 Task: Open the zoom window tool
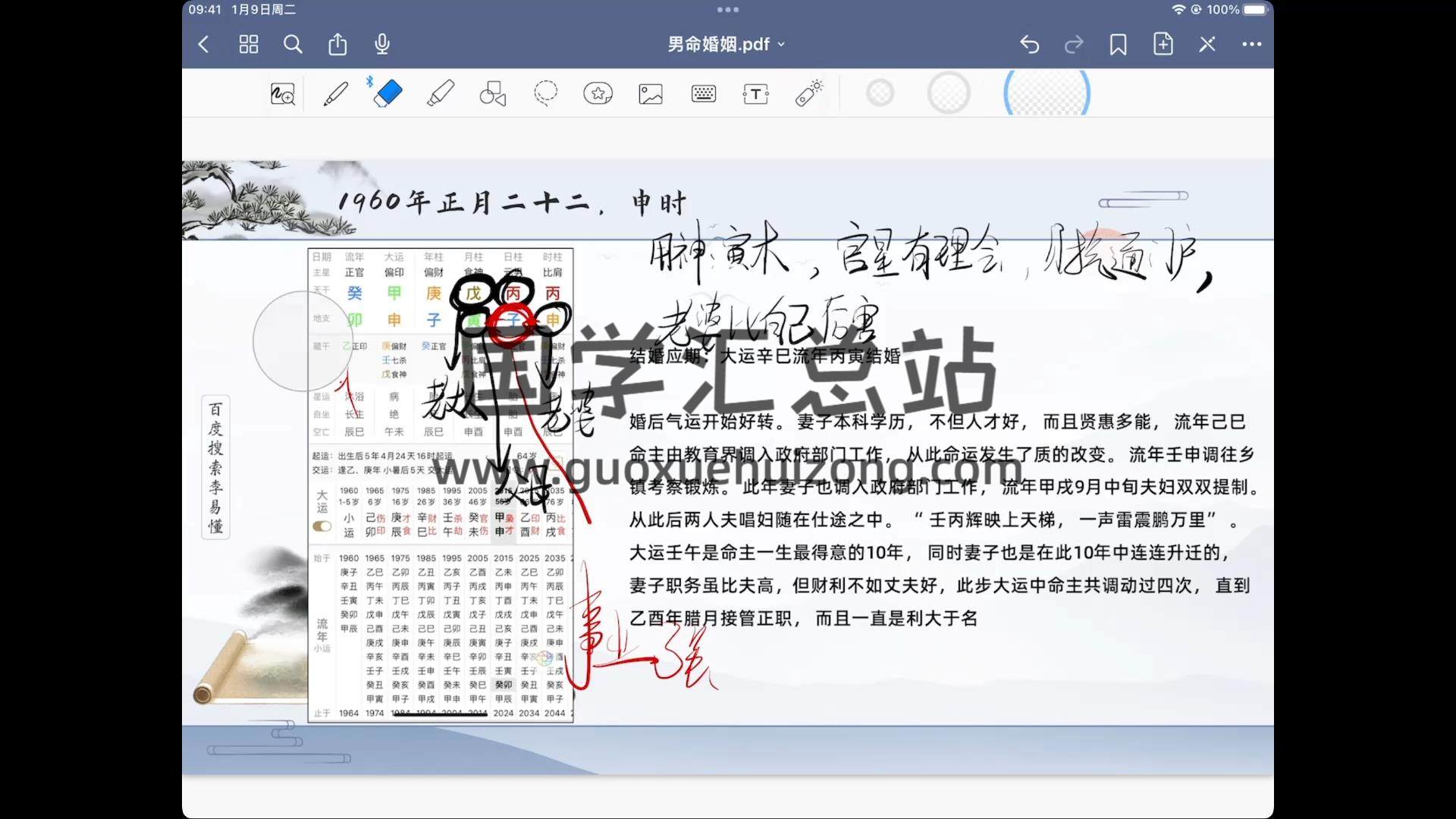pyautogui.click(x=283, y=94)
